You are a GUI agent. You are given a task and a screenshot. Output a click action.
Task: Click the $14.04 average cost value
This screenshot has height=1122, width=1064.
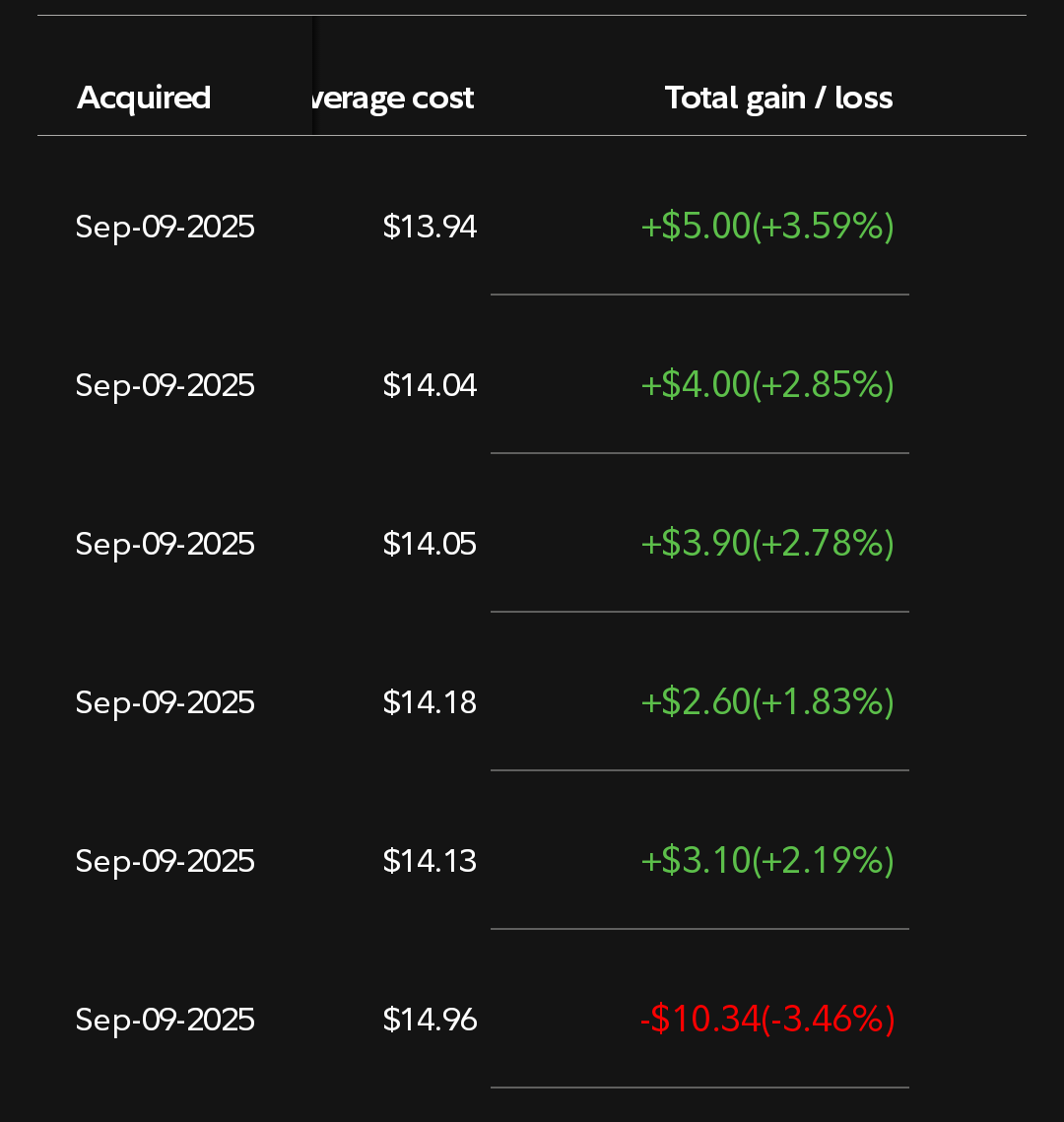pyautogui.click(x=430, y=386)
